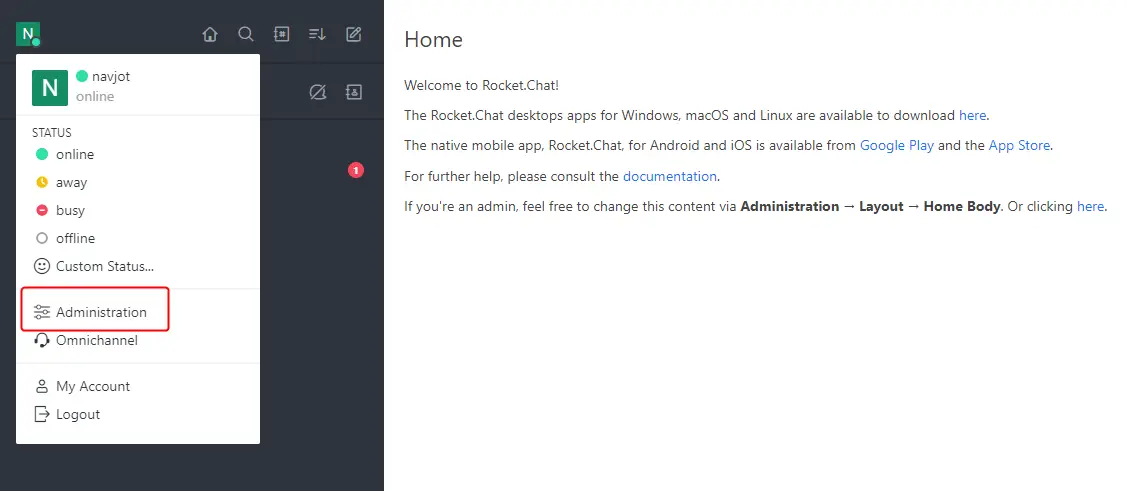This screenshot has height=491, width=1127.
Task: Click the STATUS section label
Action: [x=52, y=133]
